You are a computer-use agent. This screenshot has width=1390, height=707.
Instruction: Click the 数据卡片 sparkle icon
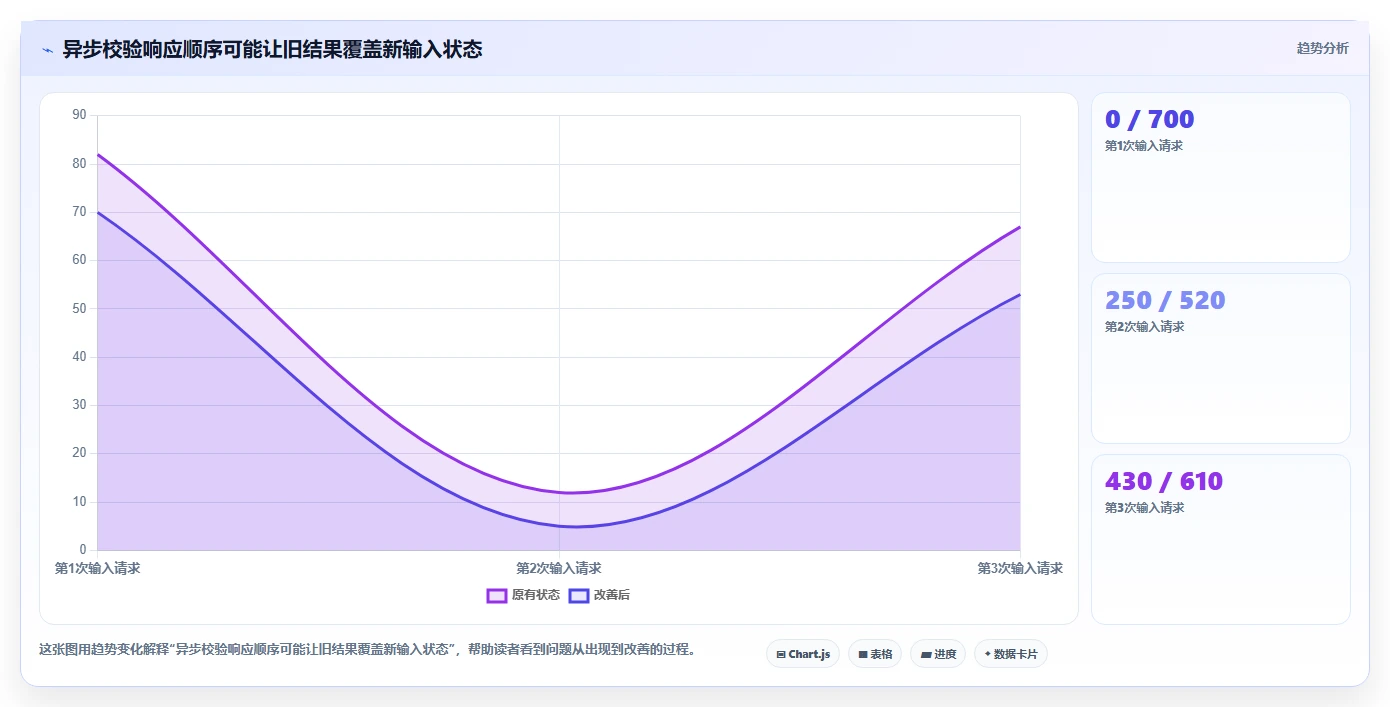pos(987,654)
